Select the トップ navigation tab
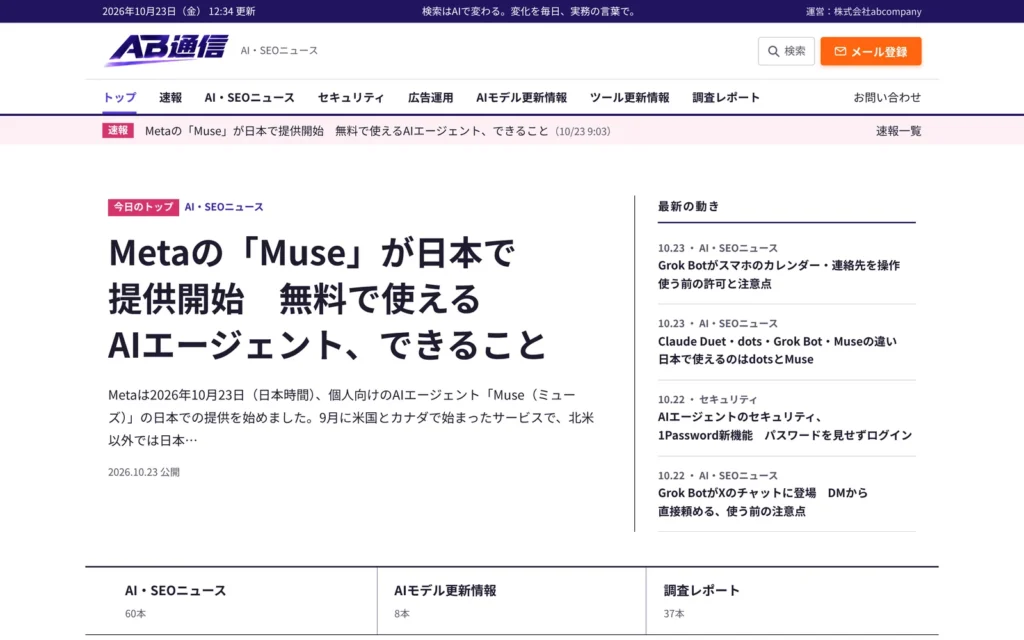Viewport: 1024px width, 640px height. click(x=120, y=97)
